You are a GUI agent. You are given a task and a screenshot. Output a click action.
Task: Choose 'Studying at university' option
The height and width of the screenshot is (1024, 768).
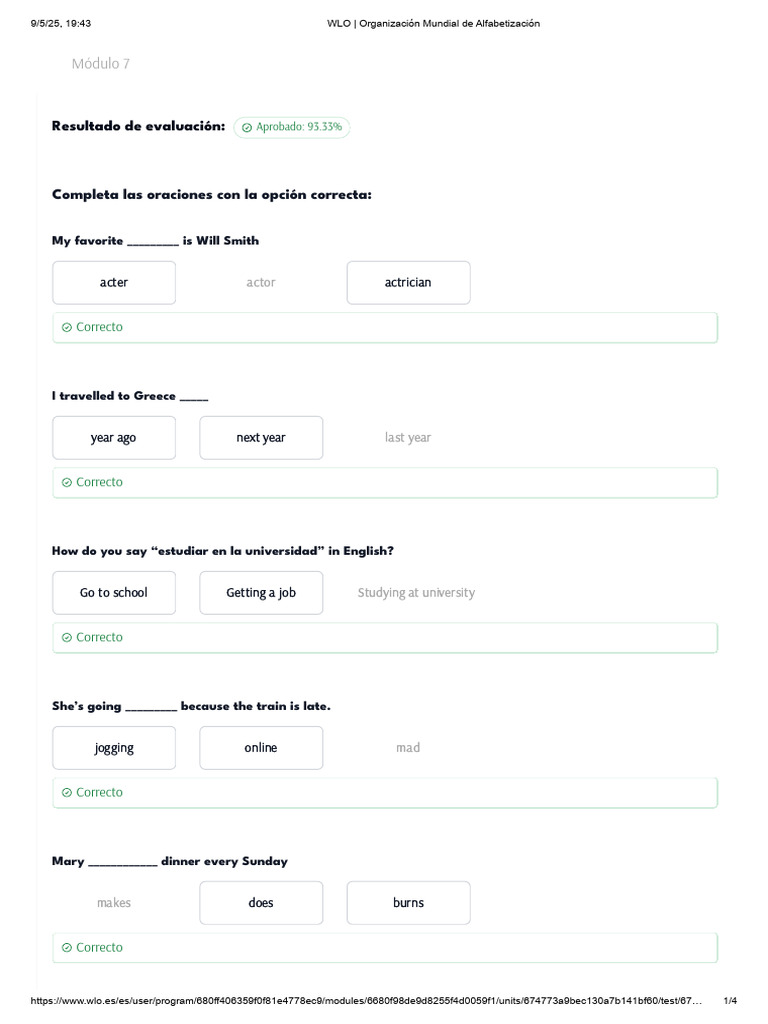click(x=416, y=593)
